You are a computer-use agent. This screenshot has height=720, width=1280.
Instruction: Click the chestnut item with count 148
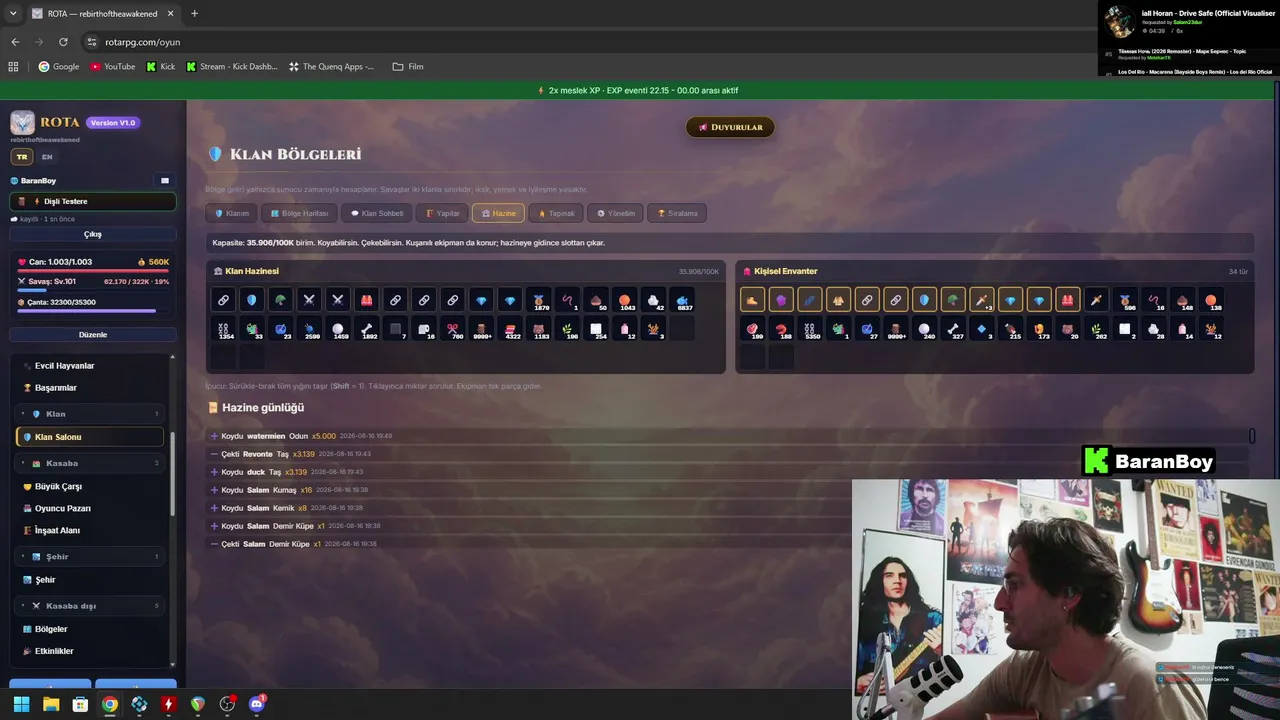click(x=1183, y=300)
